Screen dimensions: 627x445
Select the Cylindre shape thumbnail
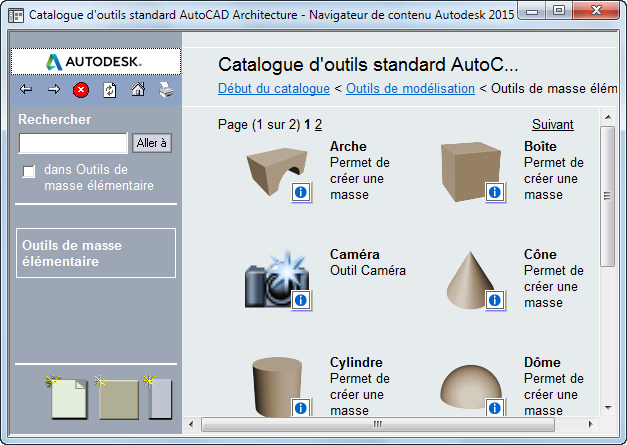click(x=277, y=386)
